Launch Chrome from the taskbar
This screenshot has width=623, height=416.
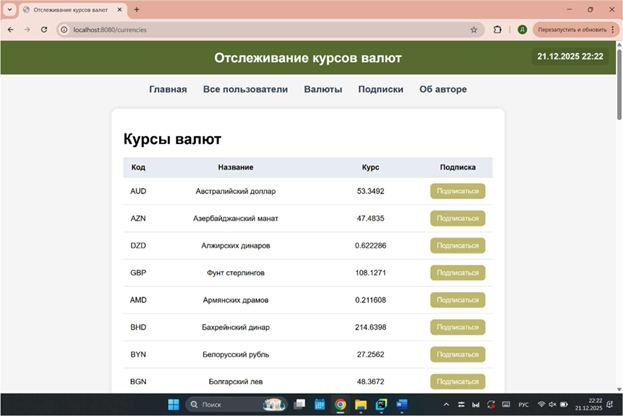341,404
